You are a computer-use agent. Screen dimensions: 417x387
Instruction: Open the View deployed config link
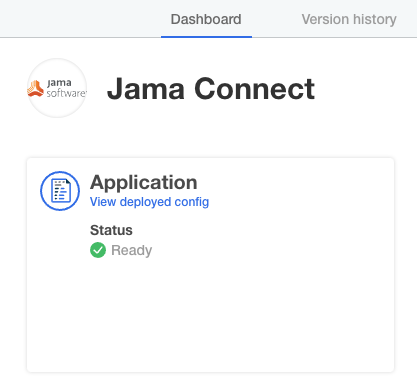(149, 202)
